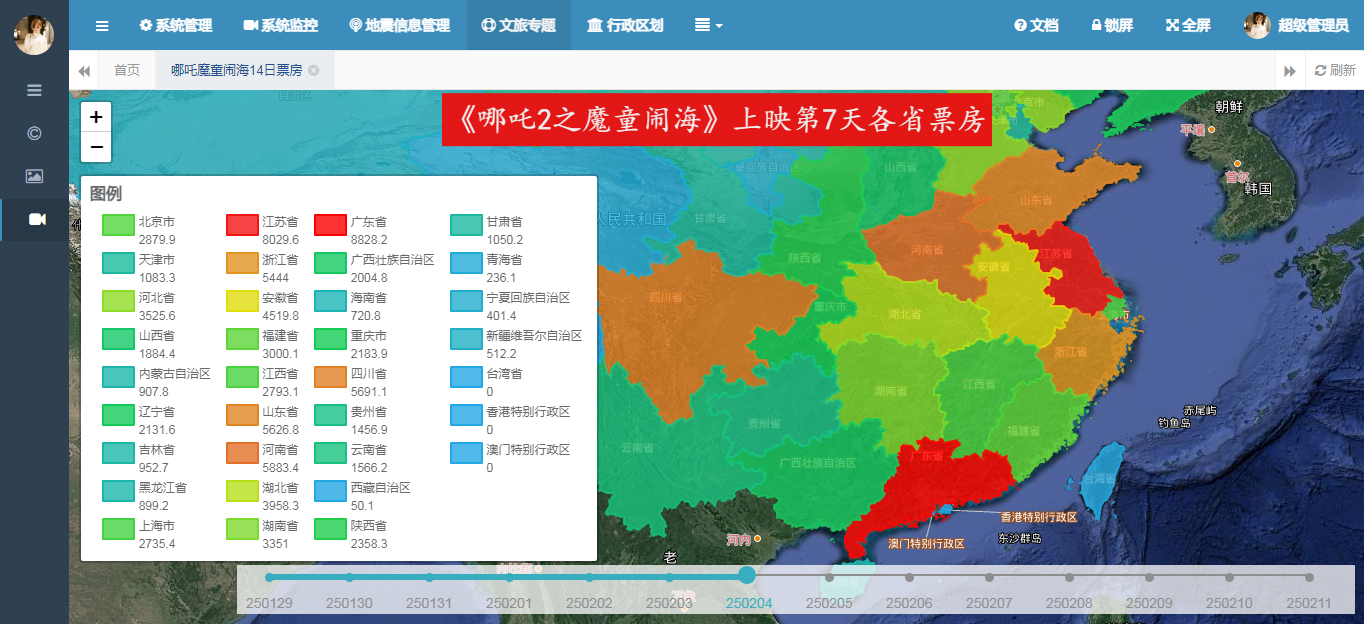Zoom out the map
The width and height of the screenshot is (1364, 624).
(x=96, y=147)
